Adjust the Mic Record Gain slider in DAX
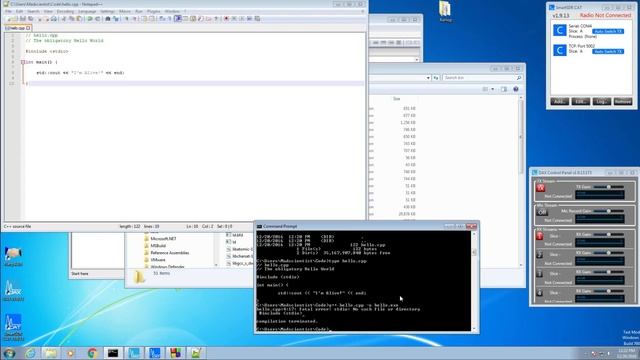640x360 pixels. (608, 211)
